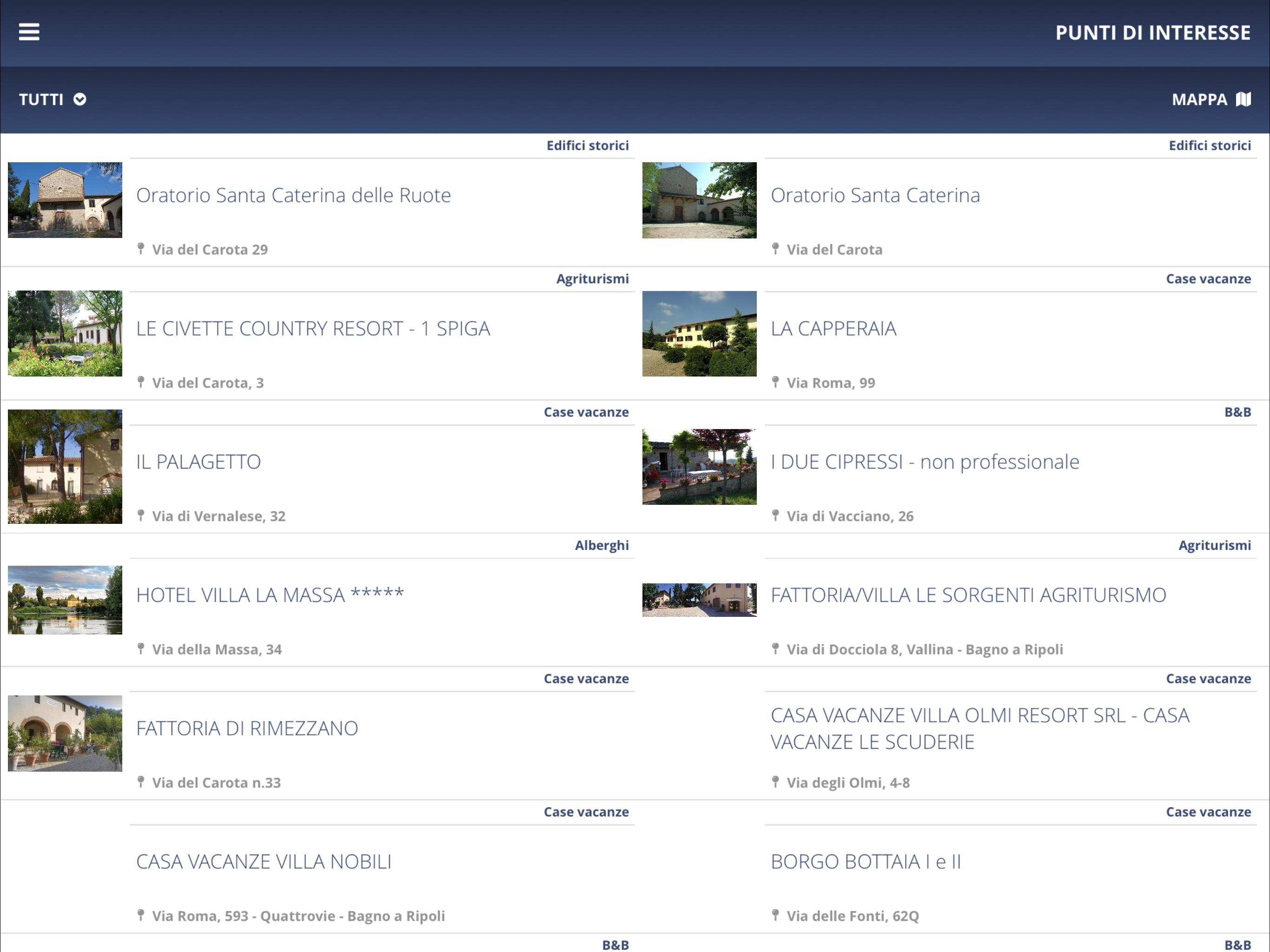Click Agriturismi label above Fattoria/Villa Le Sorgenti
This screenshot has height=952, width=1270.
click(1215, 545)
